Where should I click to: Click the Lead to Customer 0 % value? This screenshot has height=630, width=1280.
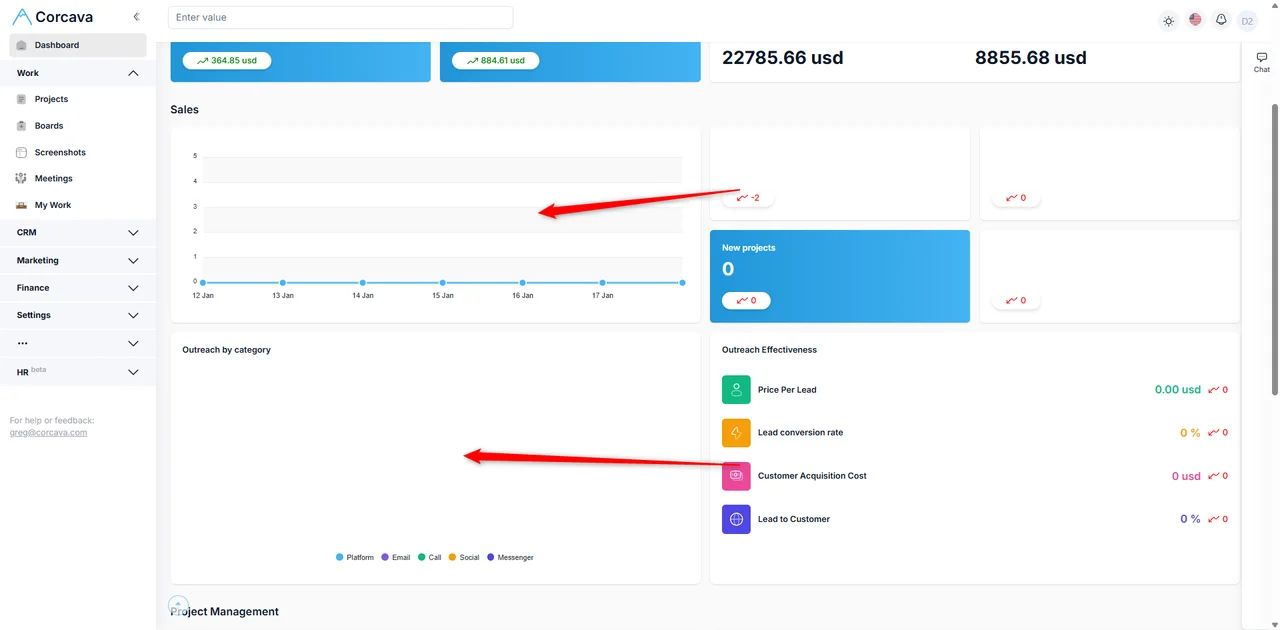coord(1190,519)
